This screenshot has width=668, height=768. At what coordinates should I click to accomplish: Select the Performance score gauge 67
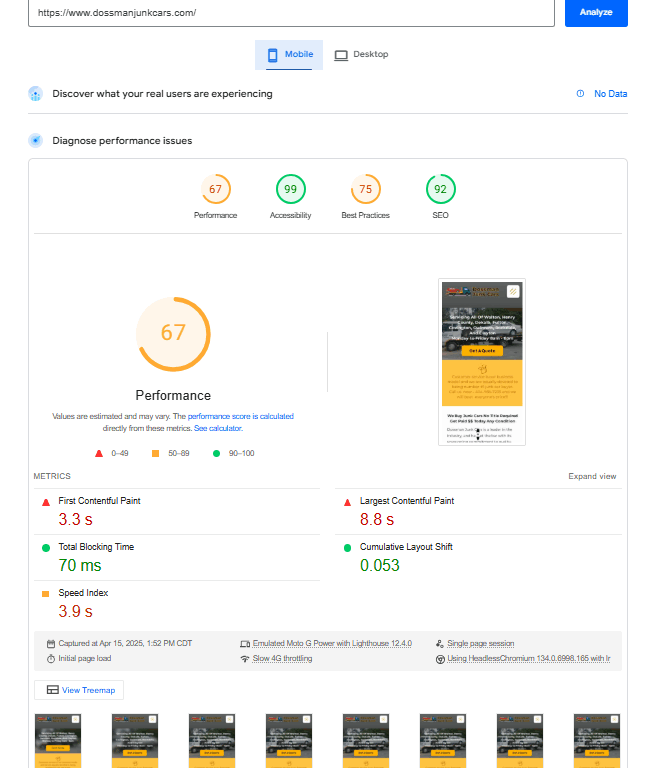tap(215, 189)
